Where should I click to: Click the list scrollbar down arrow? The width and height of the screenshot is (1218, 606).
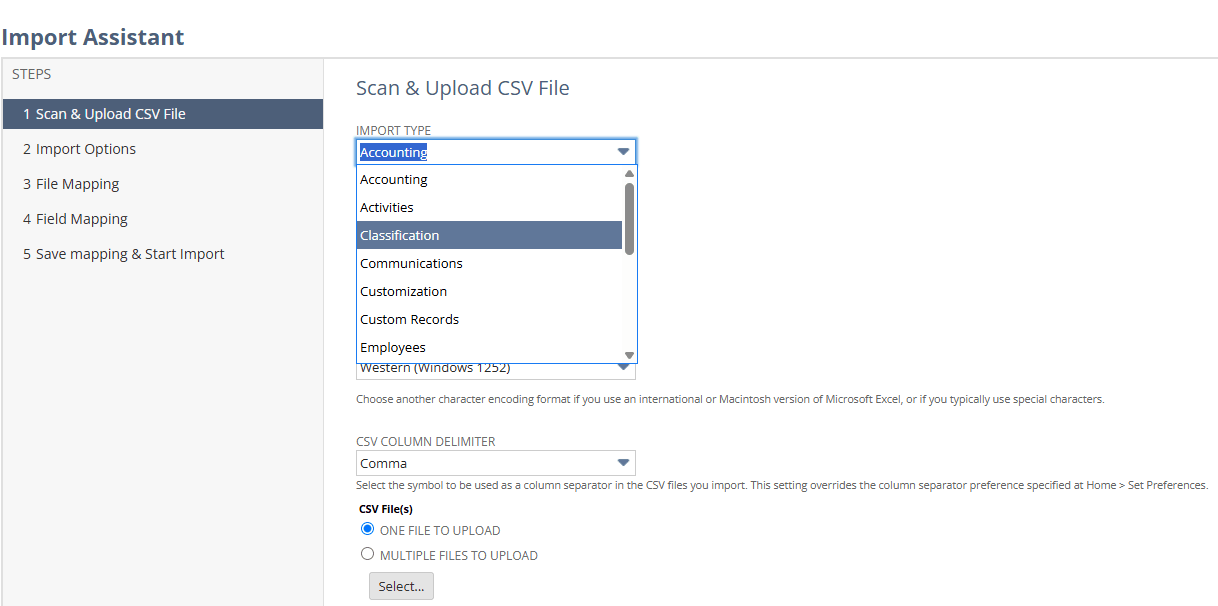[629, 355]
